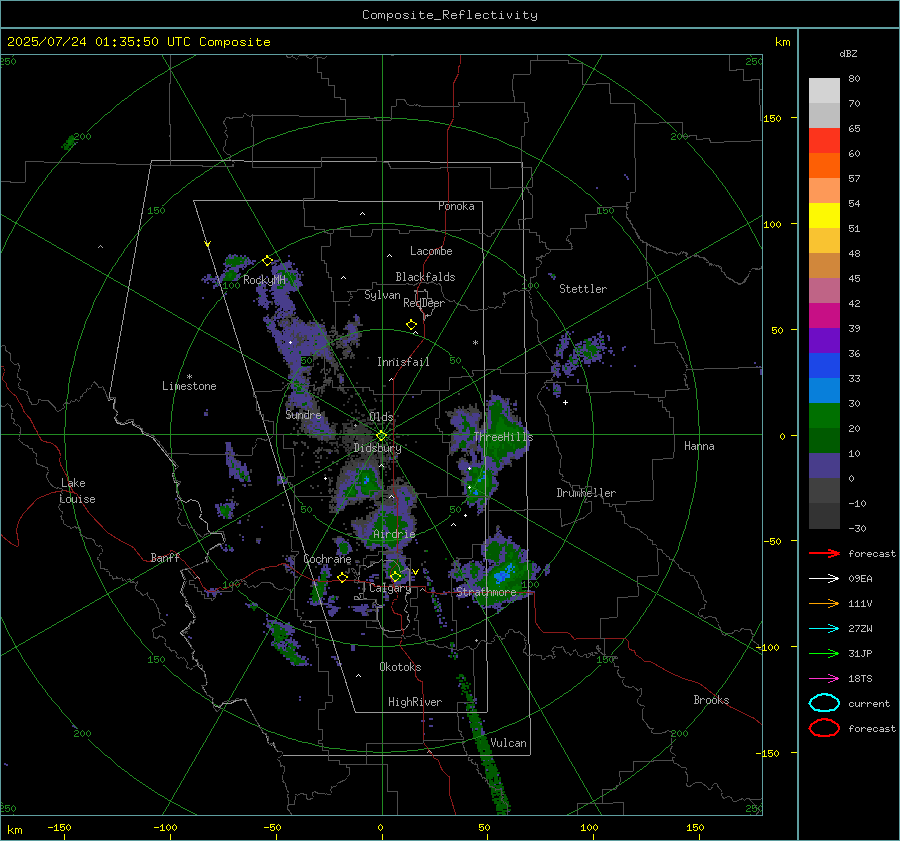Image resolution: width=900 pixels, height=841 pixels.
Task: Click the 'Banff' map label
Action: pyautogui.click(x=165, y=558)
